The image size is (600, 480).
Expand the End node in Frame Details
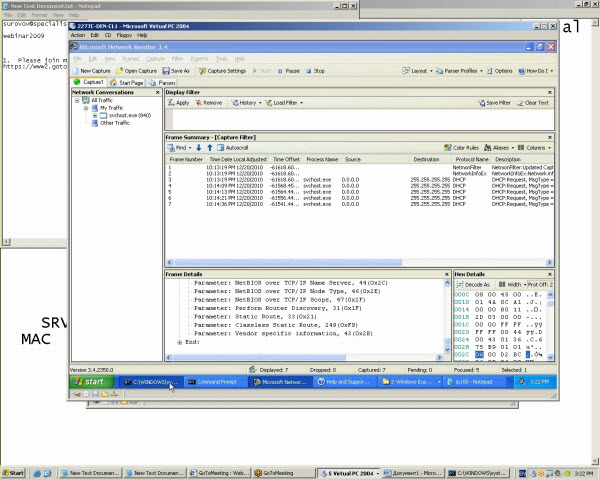[179, 342]
